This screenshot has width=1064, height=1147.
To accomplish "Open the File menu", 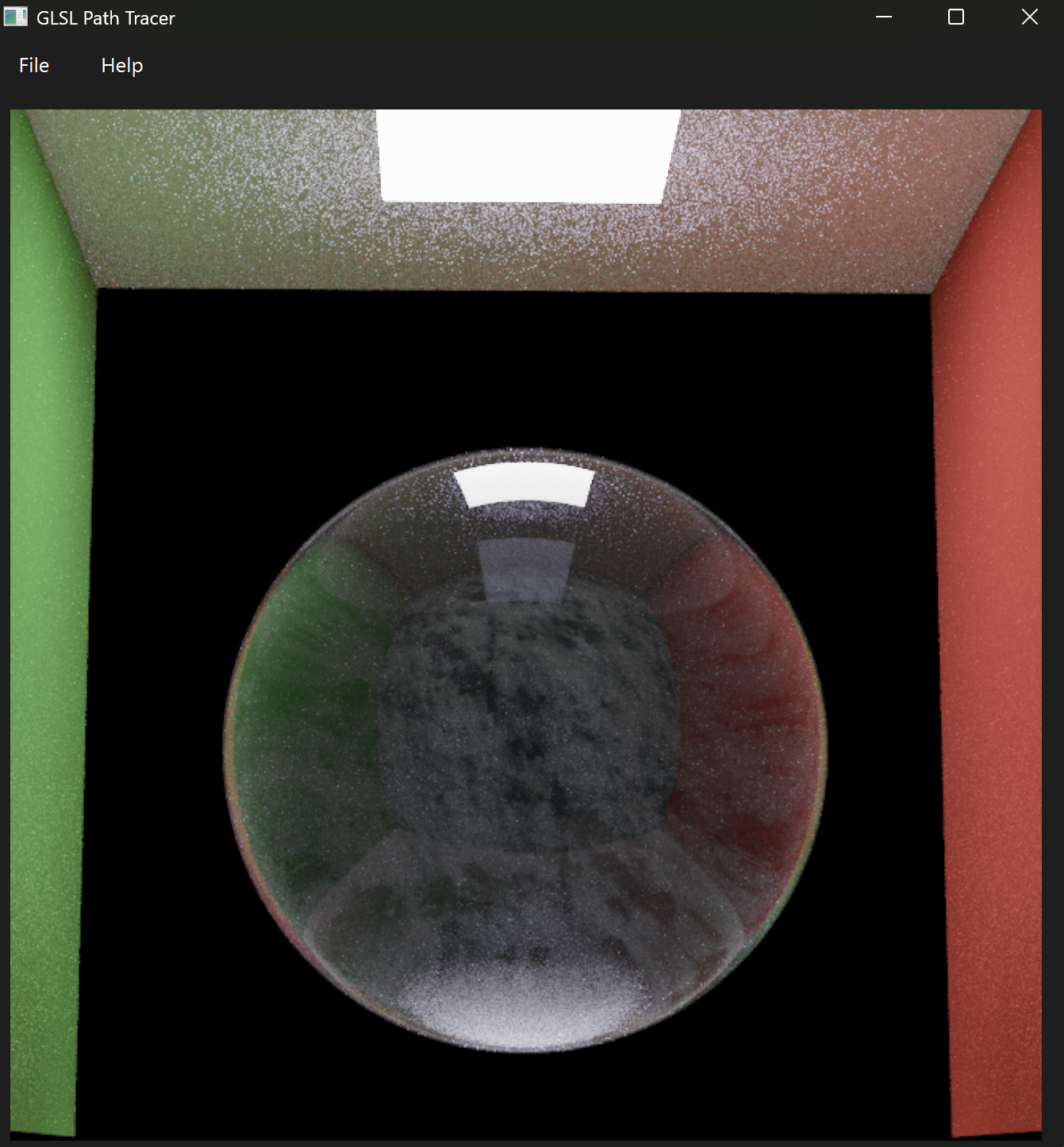I will [34, 66].
